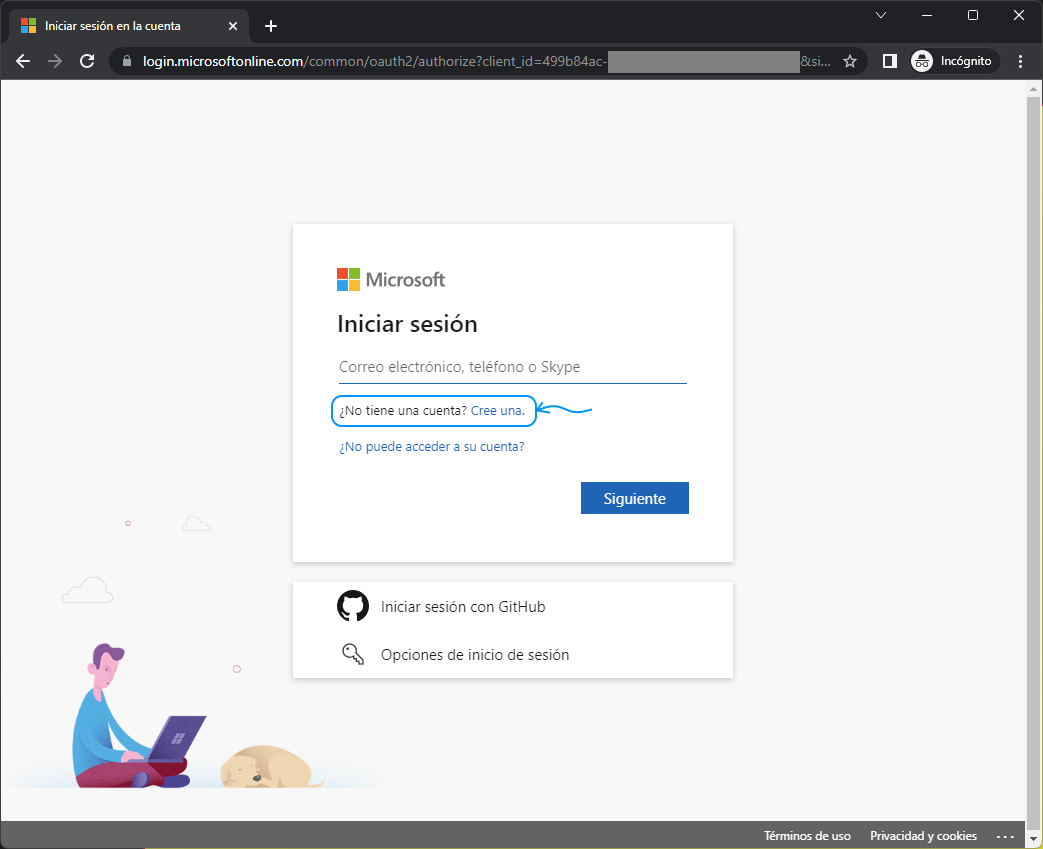Click the footer ellipsis more options
This screenshot has height=849, width=1043.
pos(1005,836)
